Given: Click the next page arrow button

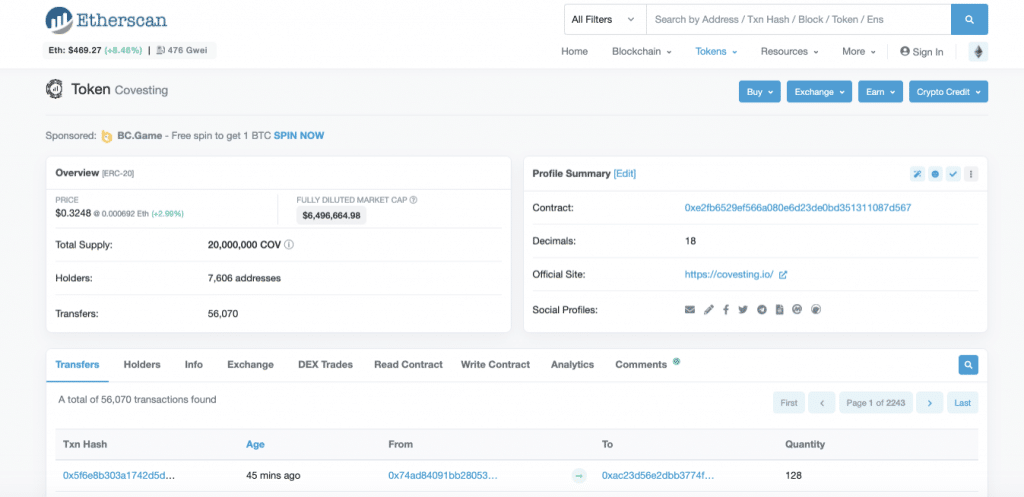Looking at the screenshot, I should click(930, 403).
